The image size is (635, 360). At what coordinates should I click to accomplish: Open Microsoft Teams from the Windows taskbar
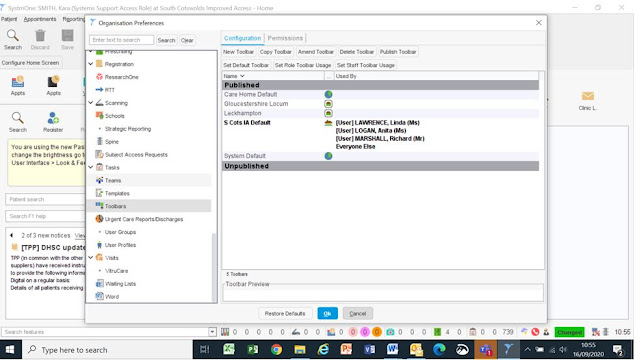point(485,349)
